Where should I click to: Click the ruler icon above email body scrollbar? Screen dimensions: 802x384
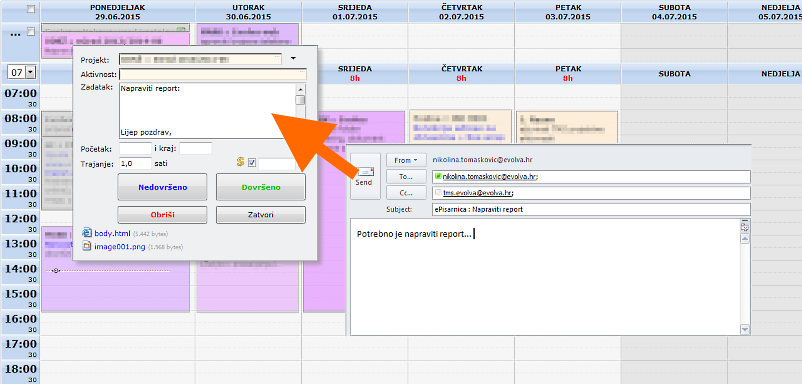(x=745, y=227)
